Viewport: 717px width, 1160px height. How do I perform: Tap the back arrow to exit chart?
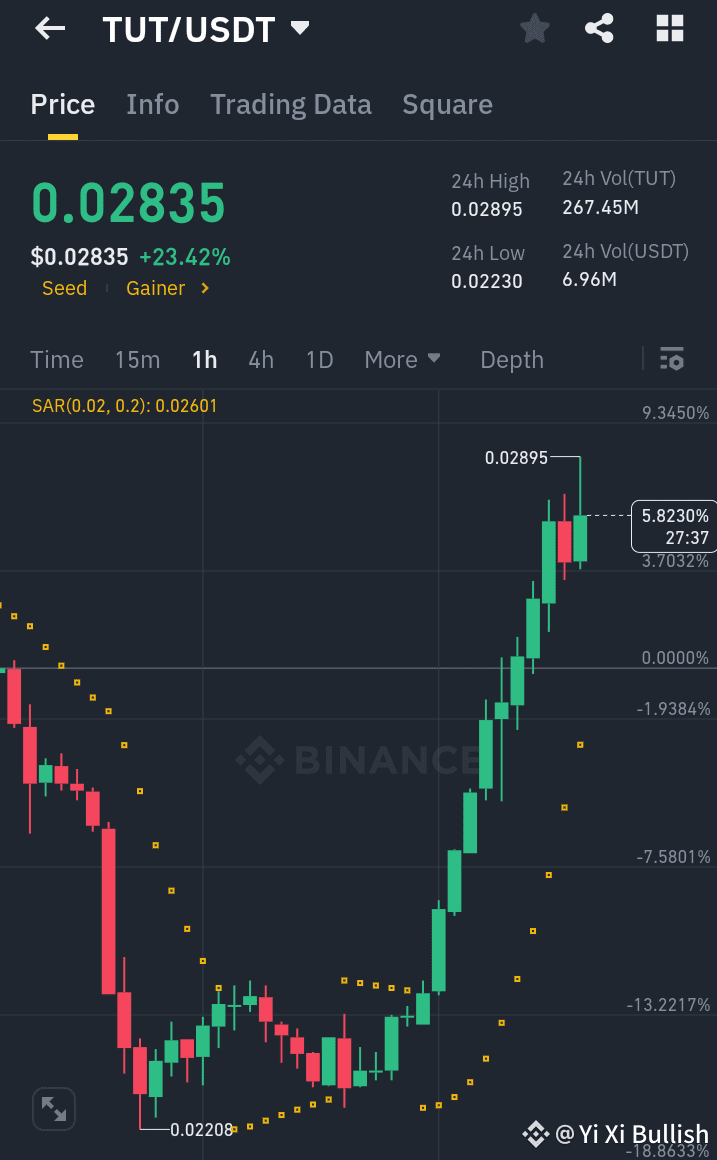click(x=48, y=28)
